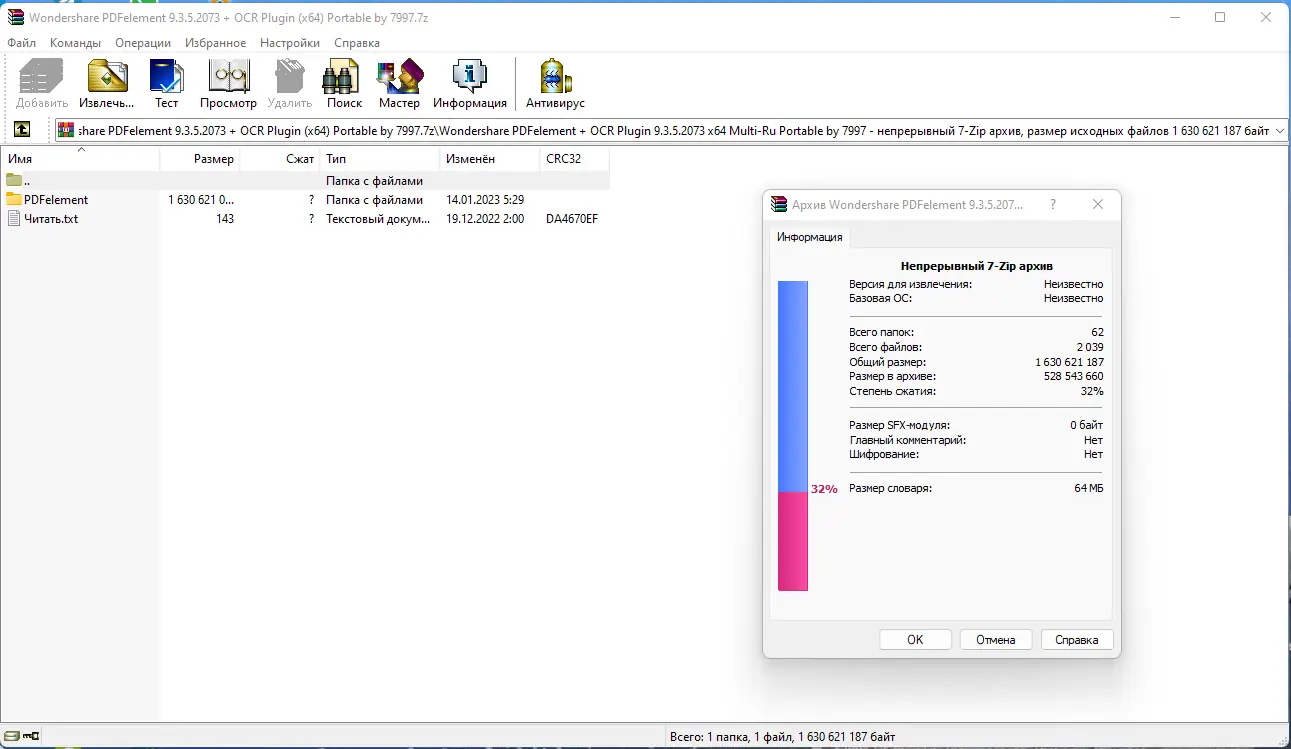Expand the address path dropdown

click(x=1280, y=131)
